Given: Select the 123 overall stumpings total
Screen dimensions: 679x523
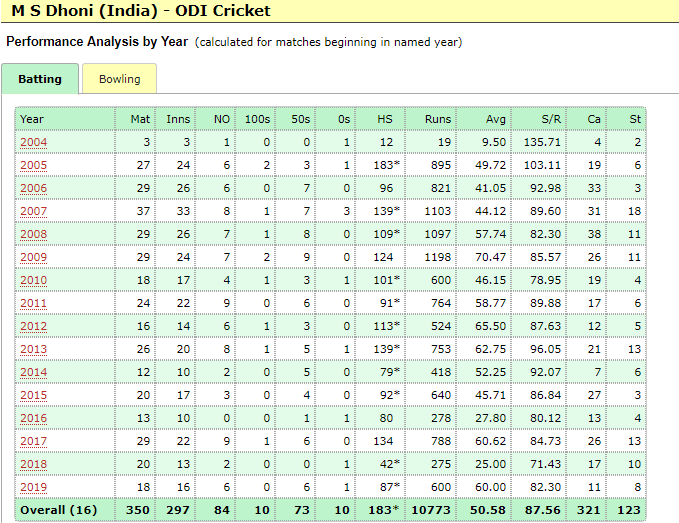Looking at the screenshot, I should coord(629,510).
